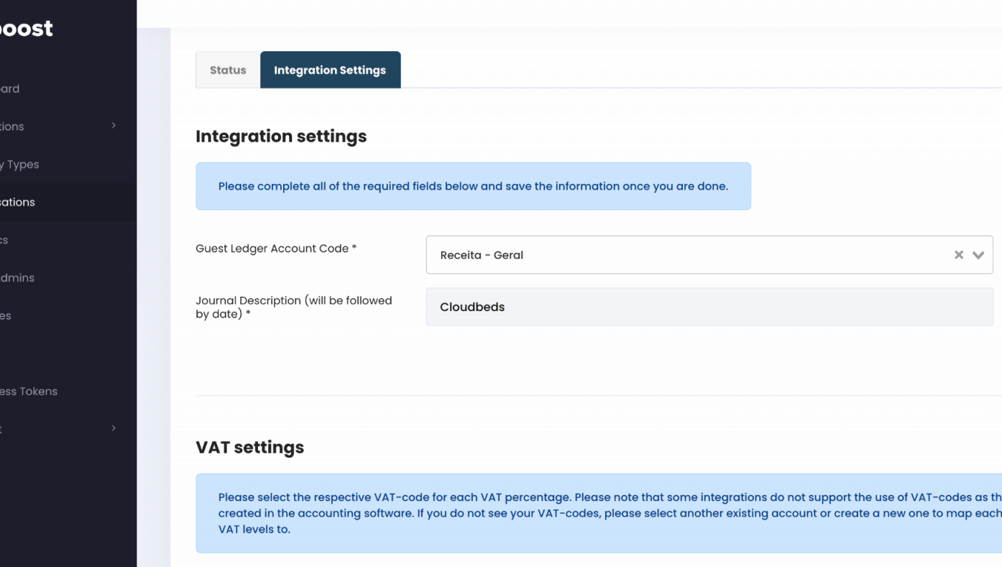
Task: Click the VAT settings heading
Action: pyautogui.click(x=250, y=447)
